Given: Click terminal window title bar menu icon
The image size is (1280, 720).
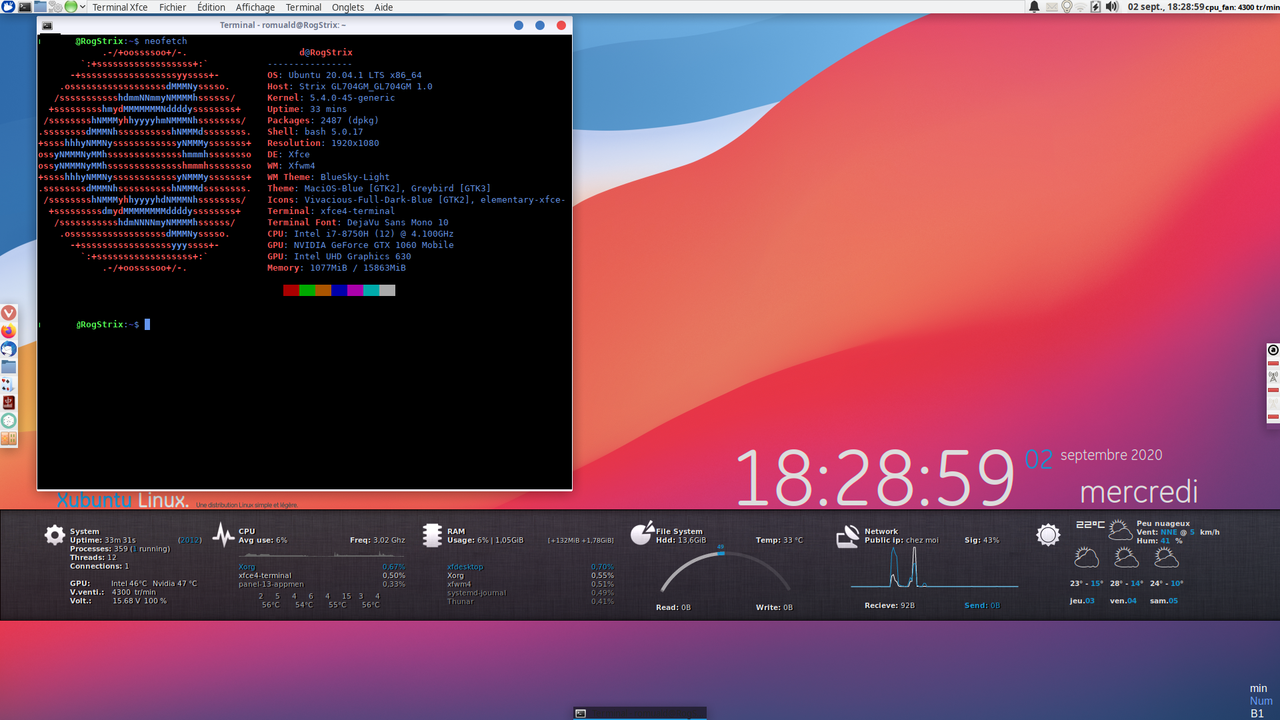Looking at the screenshot, I should point(46,25).
